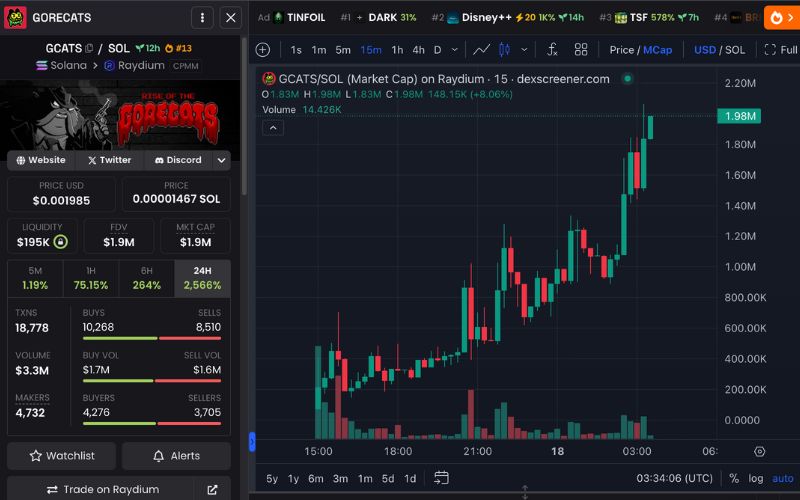Click the 03:34:06 (UTC) timezone selector
The width and height of the screenshot is (800, 500).
(x=674, y=479)
